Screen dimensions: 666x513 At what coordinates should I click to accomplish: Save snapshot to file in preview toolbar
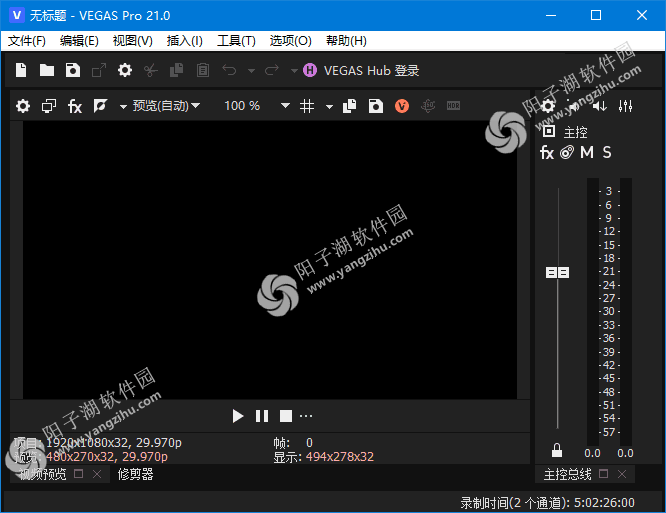(375, 106)
